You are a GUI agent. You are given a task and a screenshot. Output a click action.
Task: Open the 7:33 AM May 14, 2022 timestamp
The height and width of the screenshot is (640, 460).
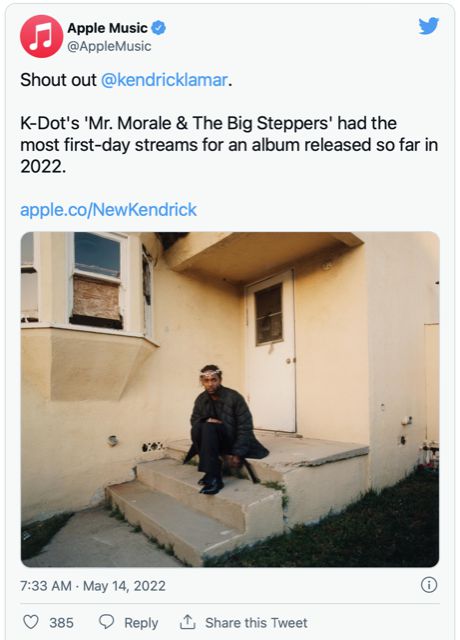click(93, 586)
